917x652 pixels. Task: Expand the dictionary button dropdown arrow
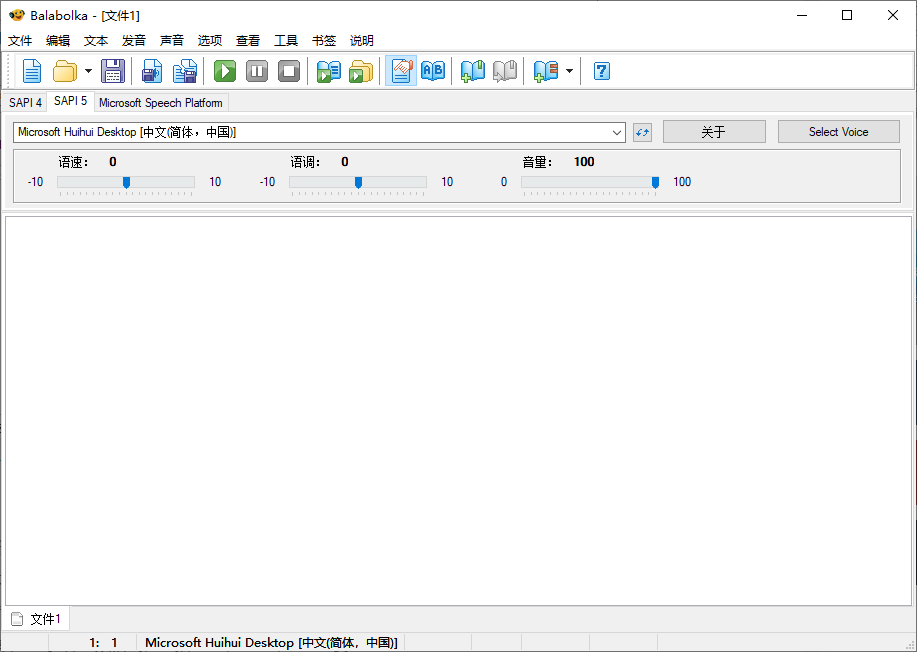click(568, 70)
